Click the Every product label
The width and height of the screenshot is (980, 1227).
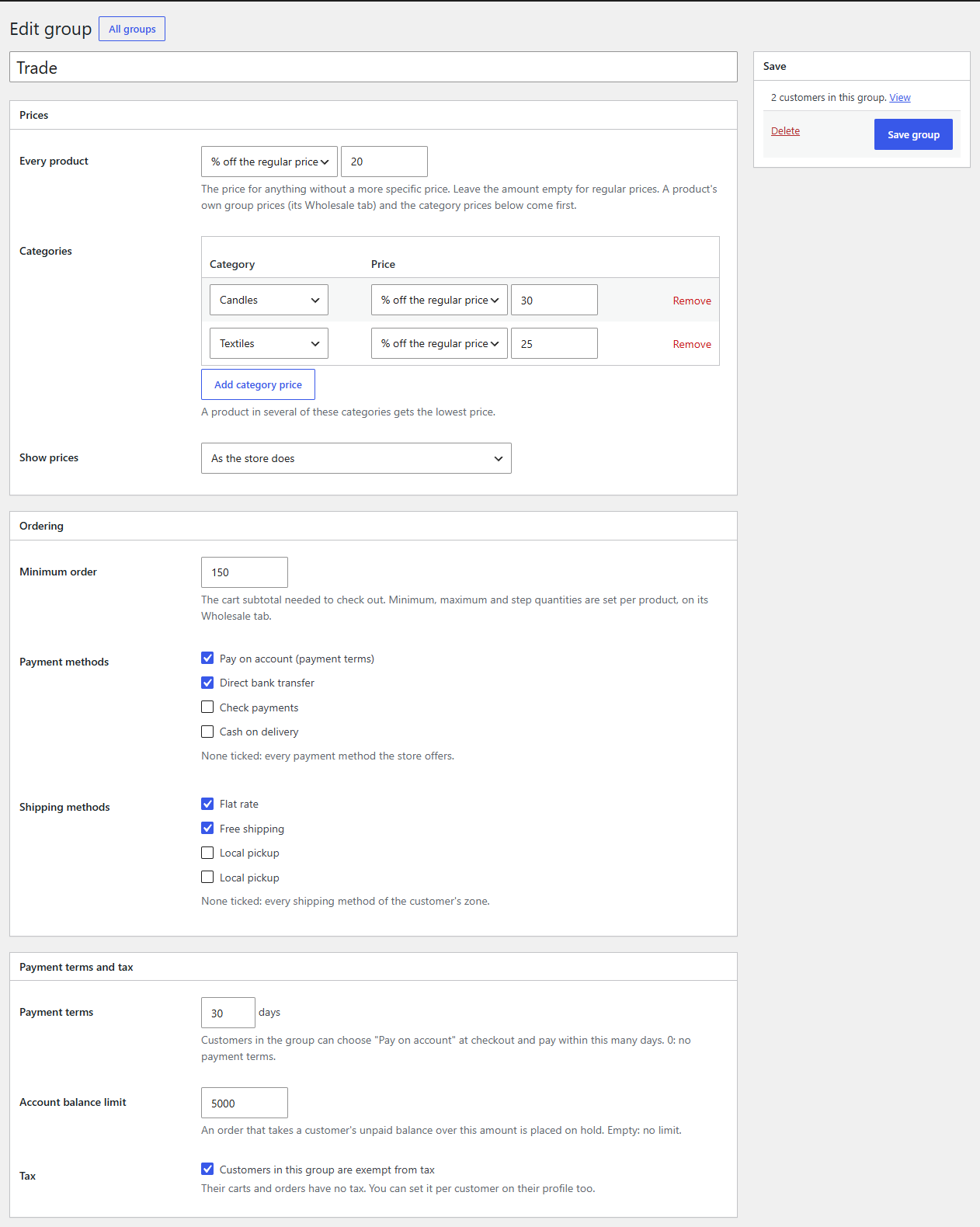[x=54, y=161]
